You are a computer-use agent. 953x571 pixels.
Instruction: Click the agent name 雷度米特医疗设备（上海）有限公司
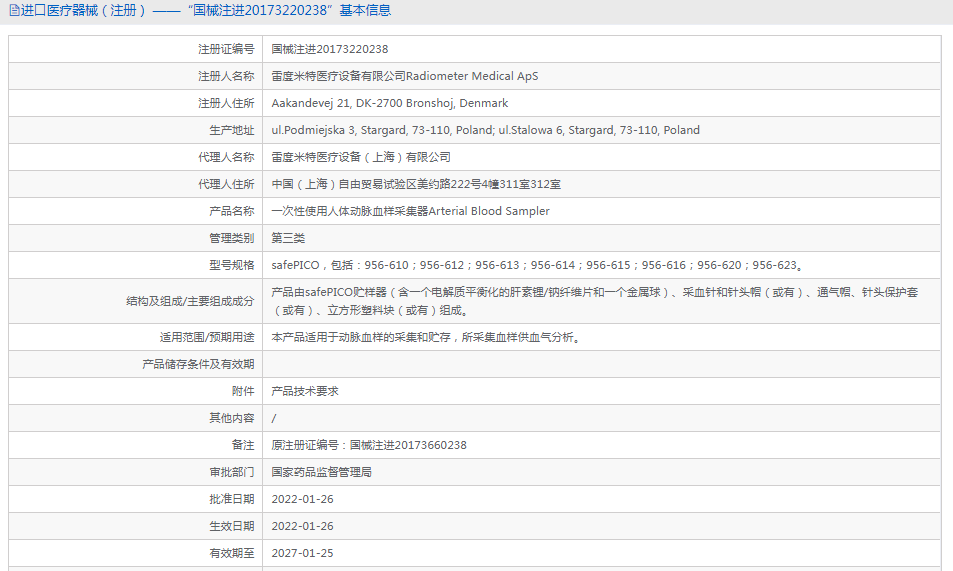click(361, 157)
